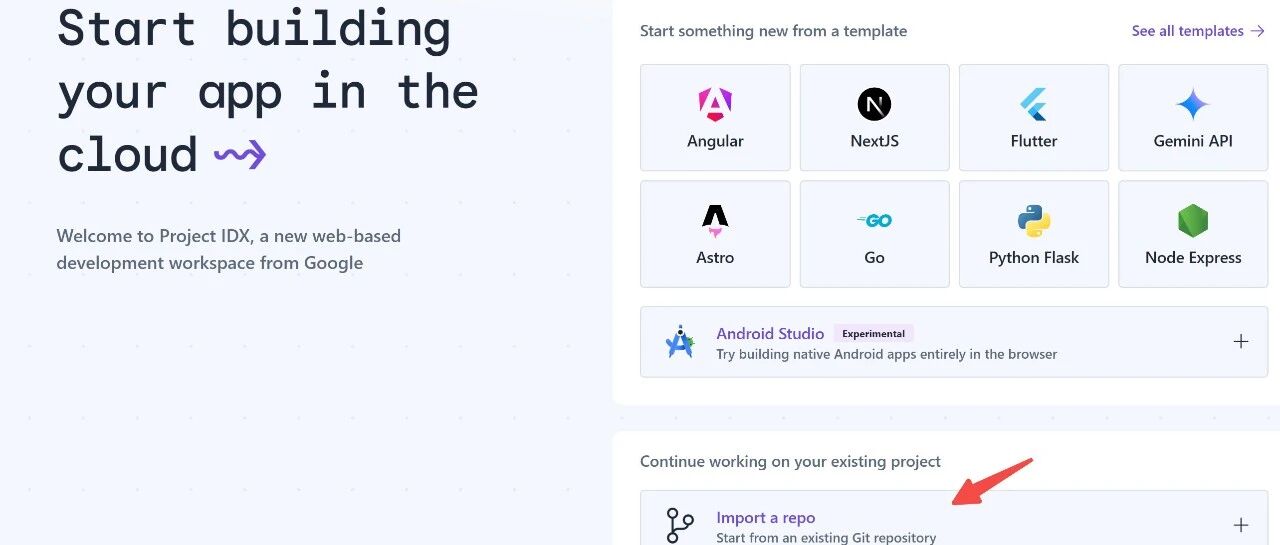
Task: Click the Android Studio logo icon
Action: click(680, 342)
